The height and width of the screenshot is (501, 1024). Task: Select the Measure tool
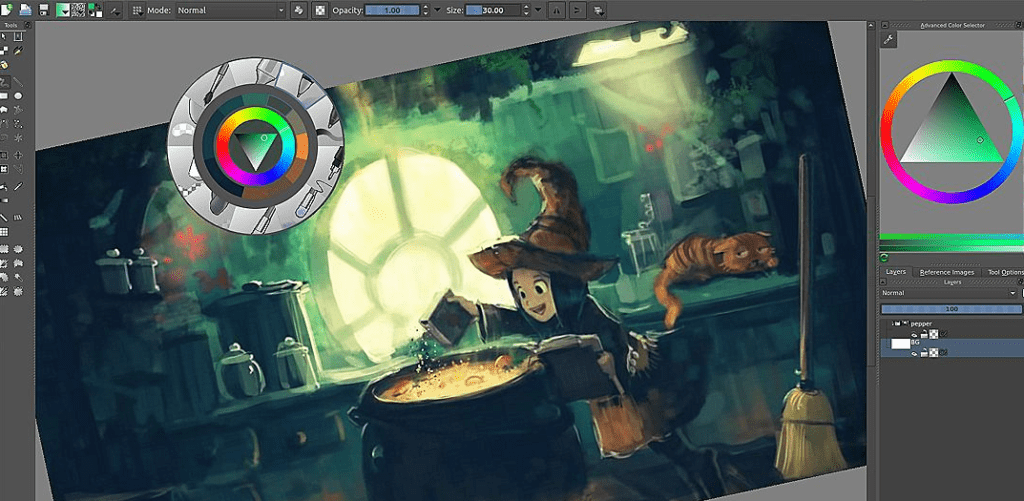(4, 217)
